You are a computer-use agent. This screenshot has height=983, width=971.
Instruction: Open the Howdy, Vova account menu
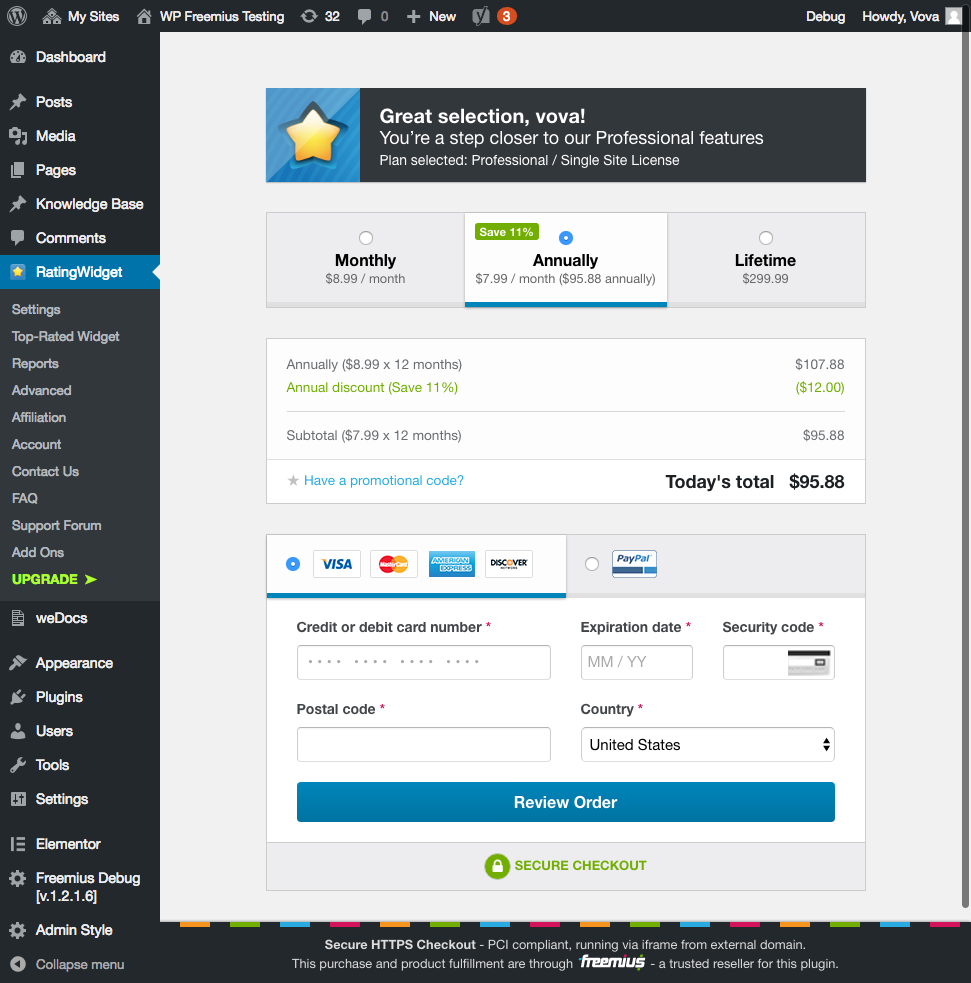pos(903,16)
